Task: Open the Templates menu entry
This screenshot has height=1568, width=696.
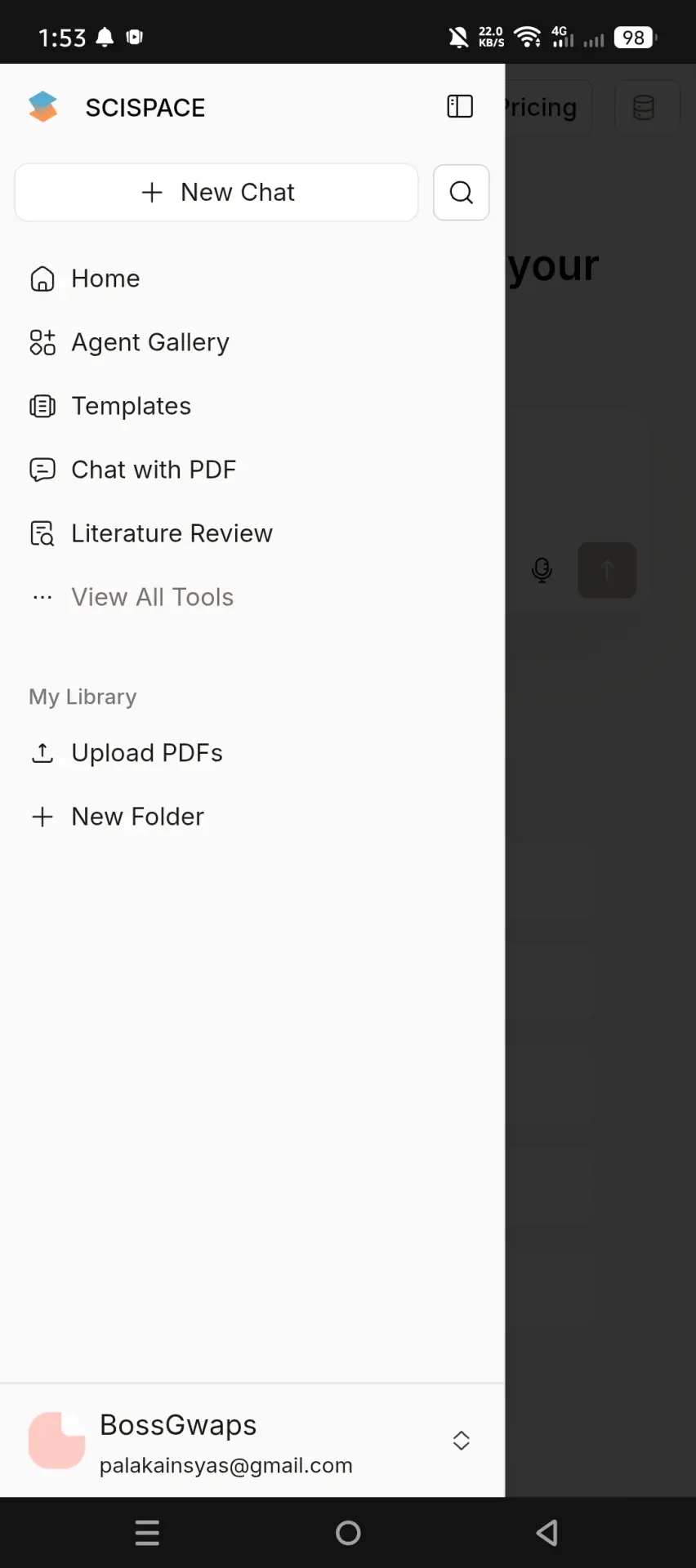Action: point(132,406)
